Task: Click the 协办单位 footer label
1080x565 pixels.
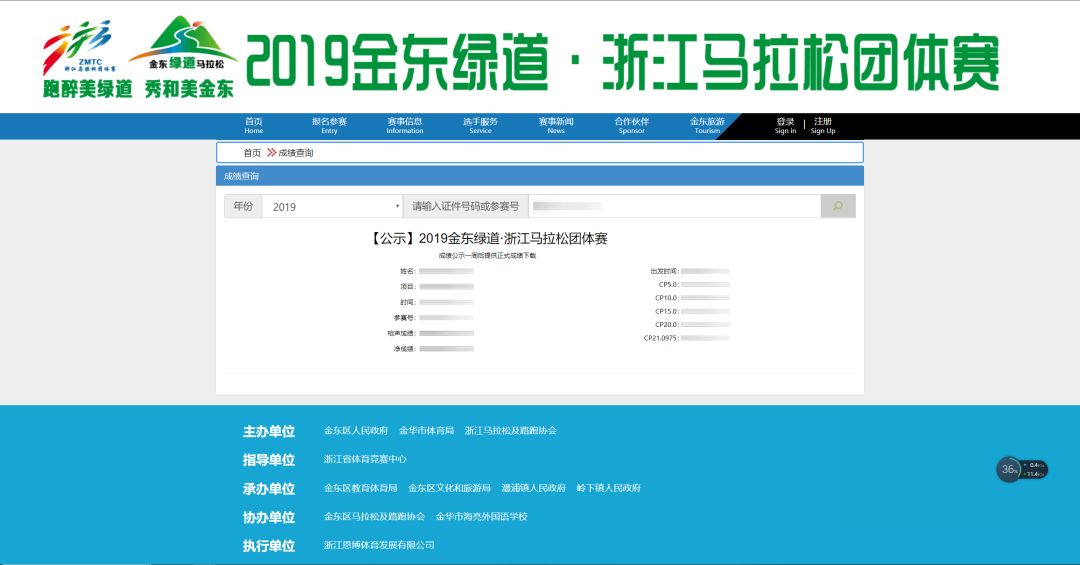Action: (x=269, y=517)
